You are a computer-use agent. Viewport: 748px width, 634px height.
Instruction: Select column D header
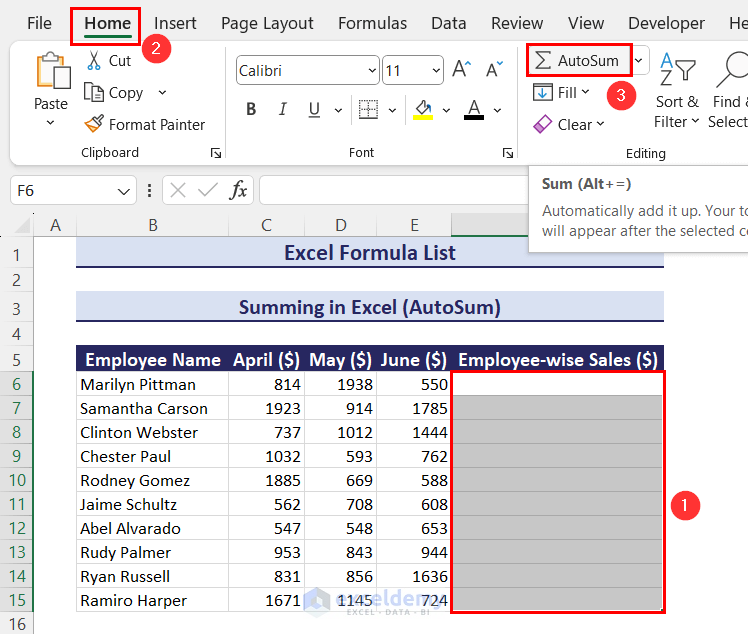point(341,225)
